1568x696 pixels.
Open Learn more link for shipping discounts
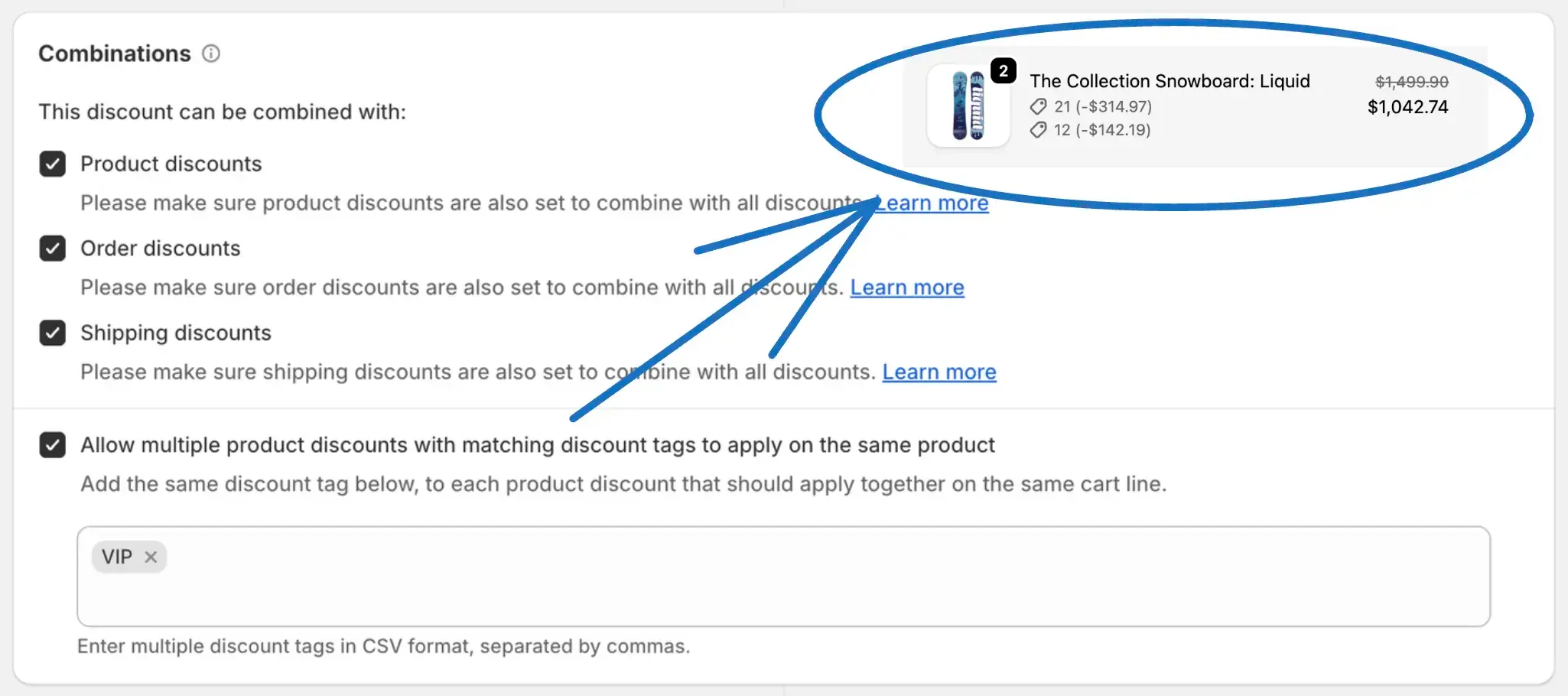pyautogui.click(x=939, y=372)
